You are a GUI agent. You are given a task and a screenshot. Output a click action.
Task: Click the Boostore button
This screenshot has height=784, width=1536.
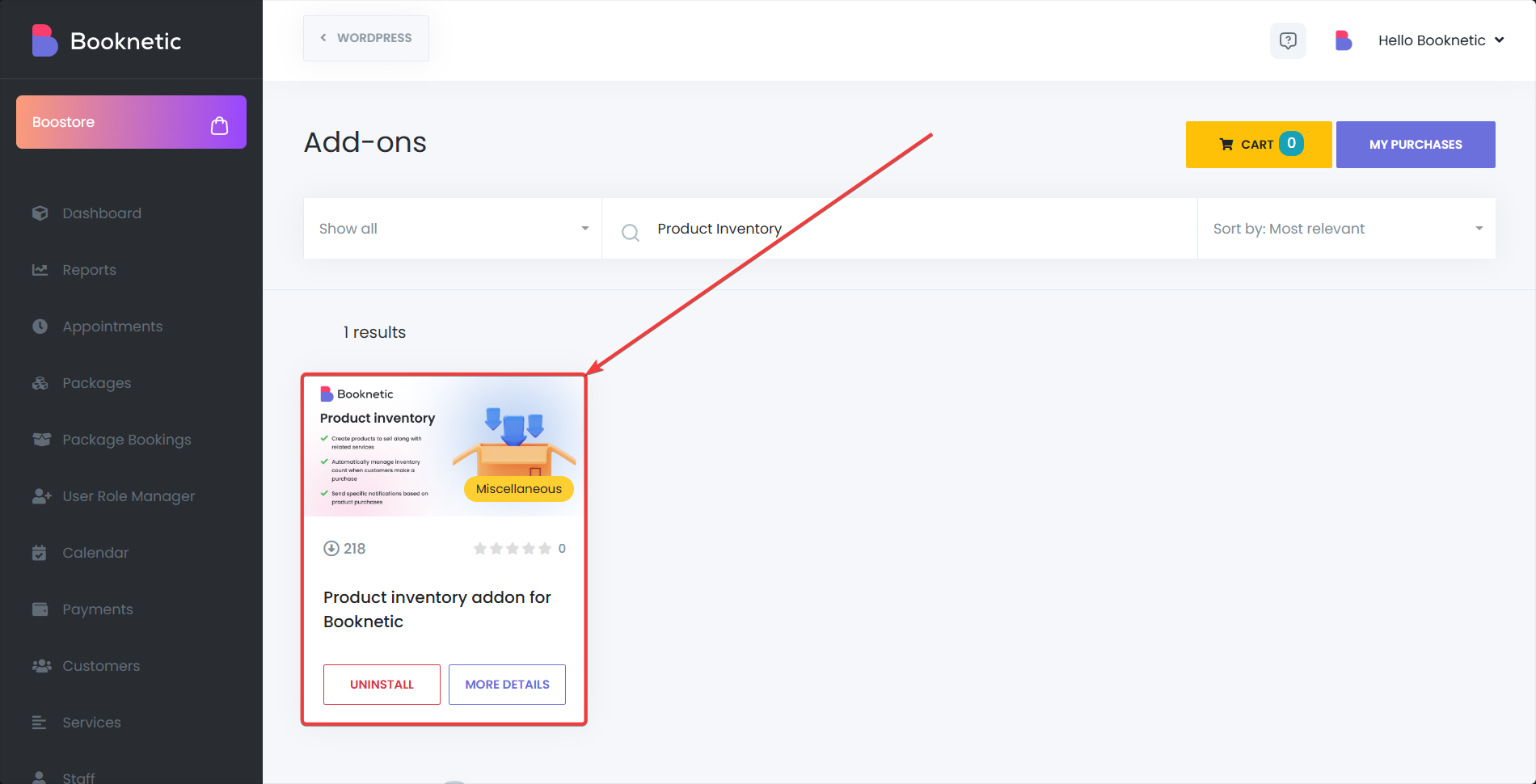click(x=131, y=122)
